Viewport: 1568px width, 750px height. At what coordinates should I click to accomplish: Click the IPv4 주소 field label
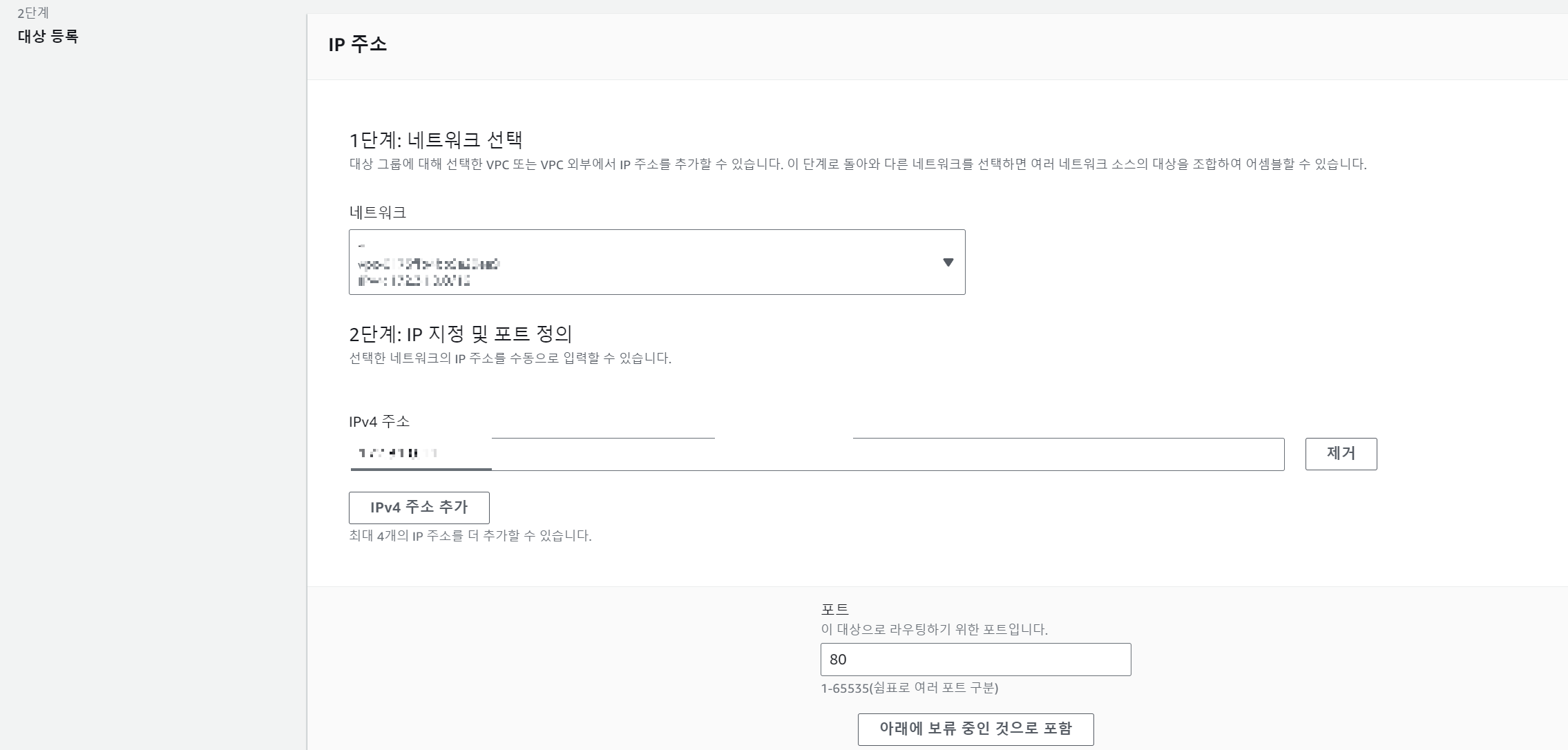[x=379, y=421]
